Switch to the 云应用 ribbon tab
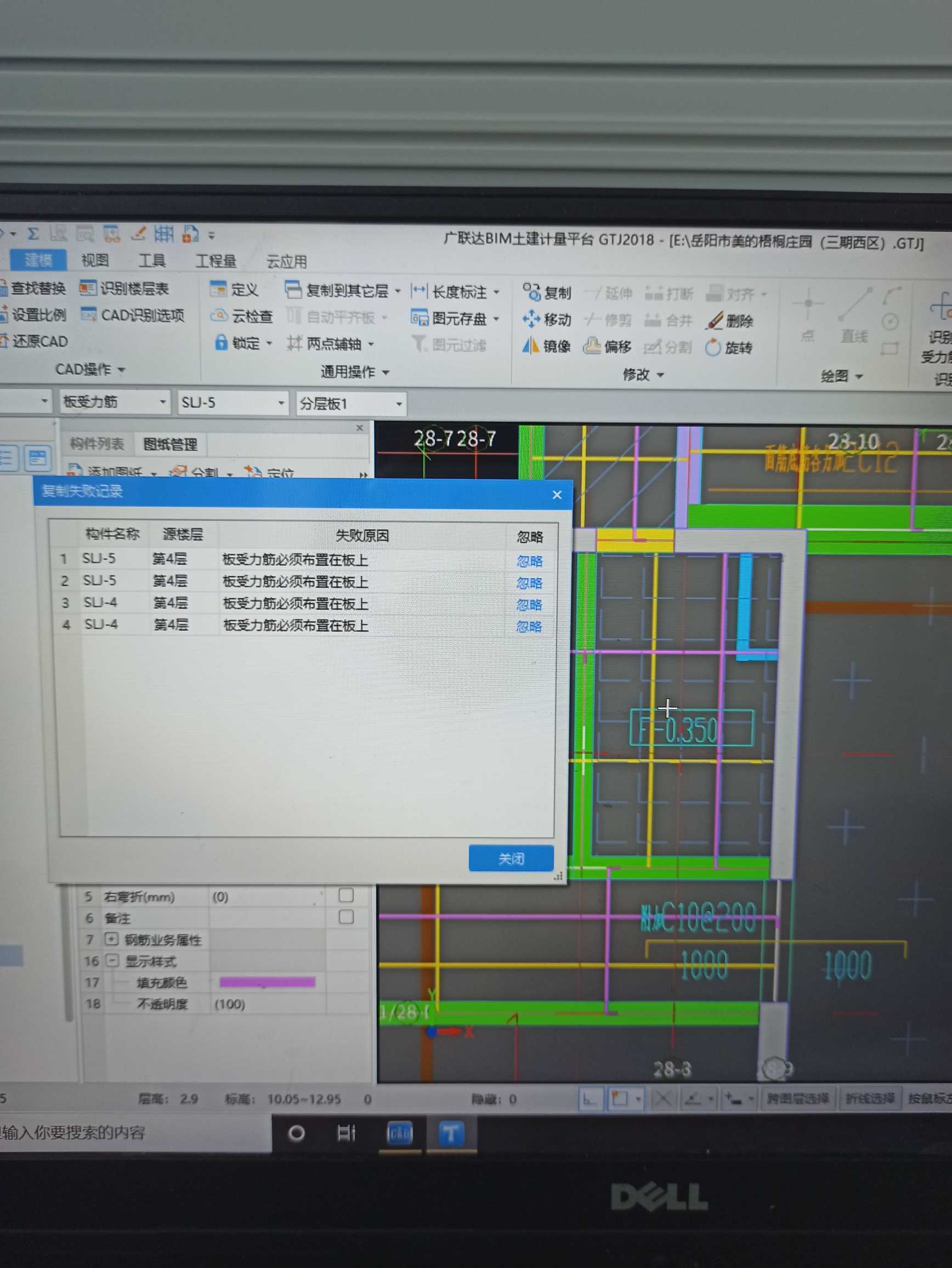Screen dimensions: 952x1268 tap(286, 262)
